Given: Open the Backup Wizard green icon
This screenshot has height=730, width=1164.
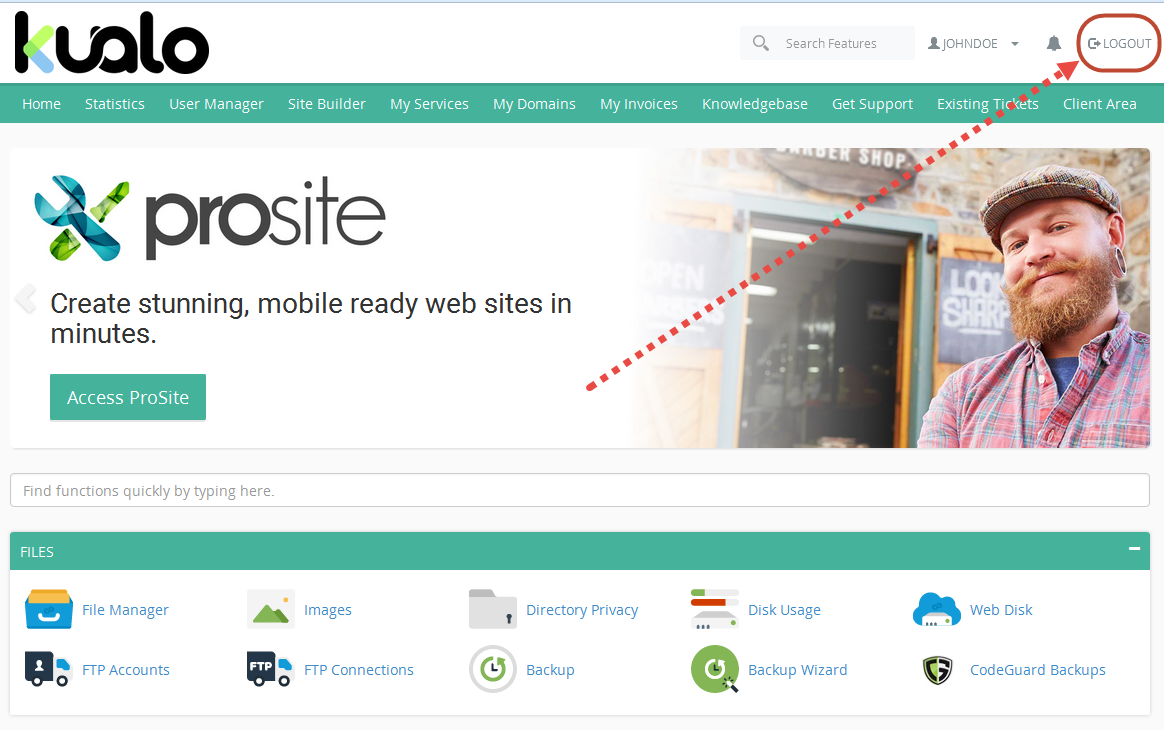Looking at the screenshot, I should click(x=714, y=669).
